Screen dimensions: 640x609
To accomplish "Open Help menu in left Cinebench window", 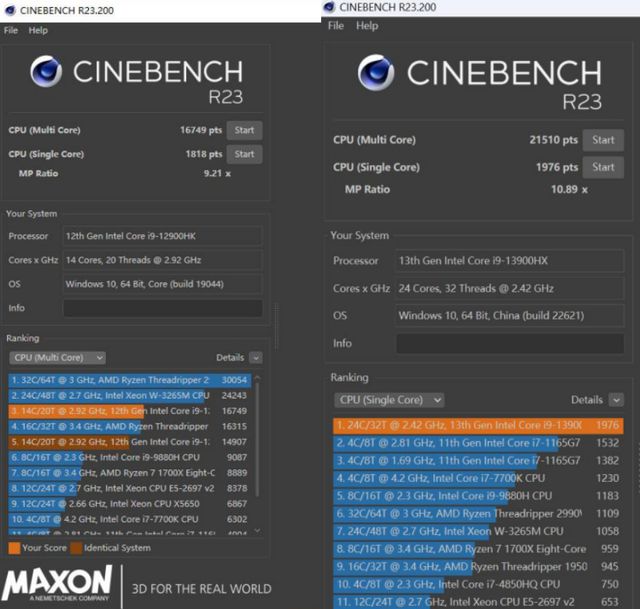I will (38, 31).
